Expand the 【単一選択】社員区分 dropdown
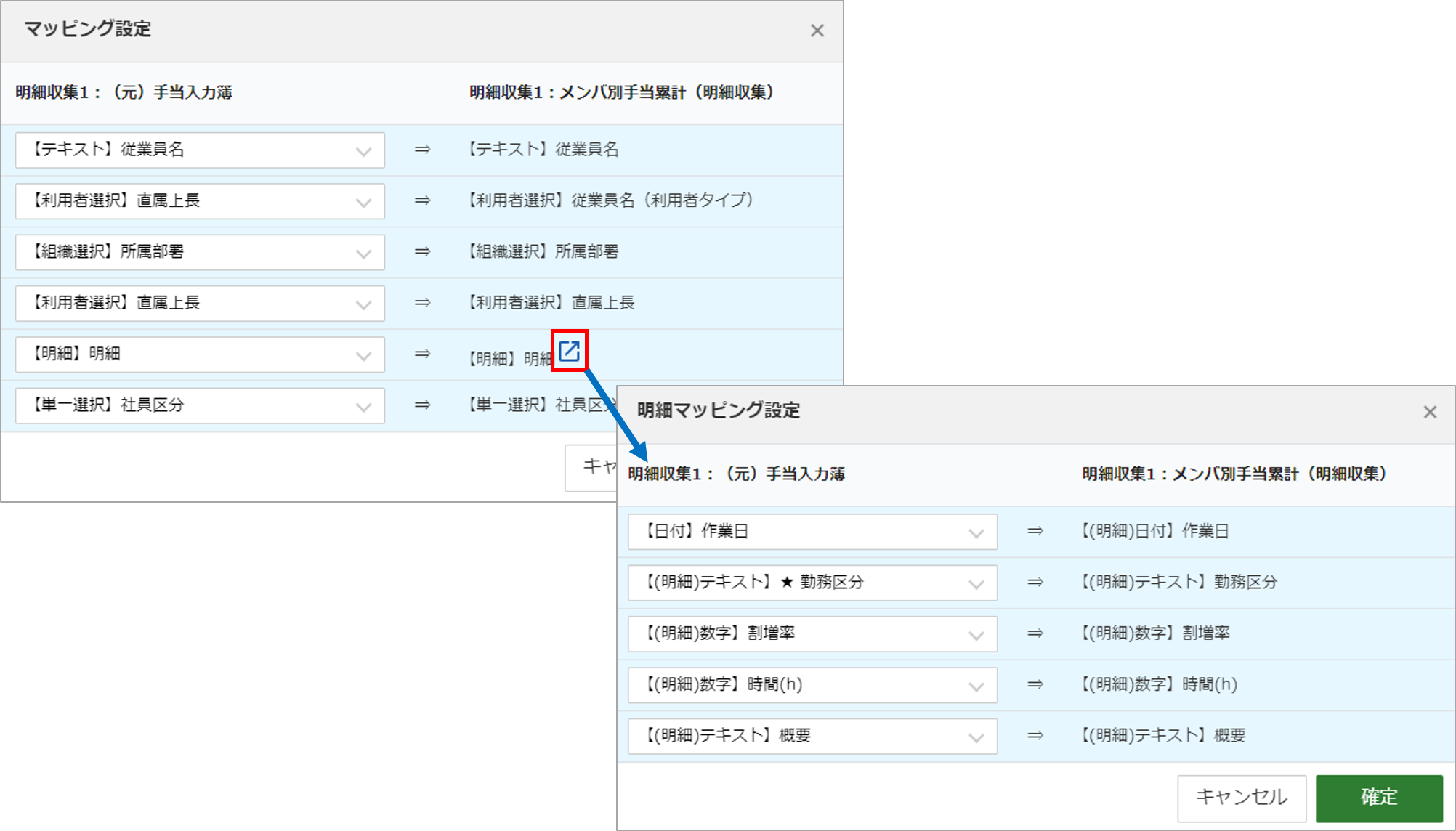This screenshot has width=1456, height=831. pyautogui.click(x=200, y=405)
